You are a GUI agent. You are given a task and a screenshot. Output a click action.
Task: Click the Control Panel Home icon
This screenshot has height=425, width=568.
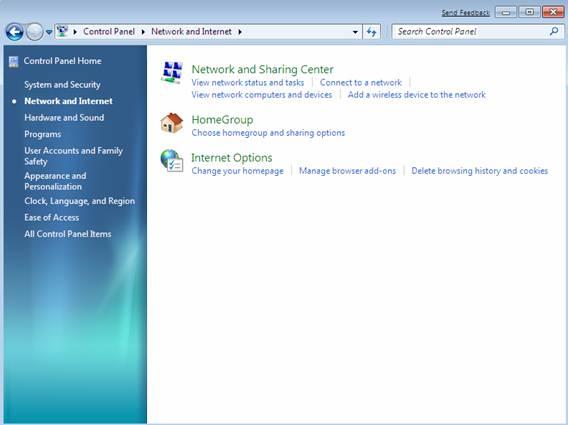point(14,62)
